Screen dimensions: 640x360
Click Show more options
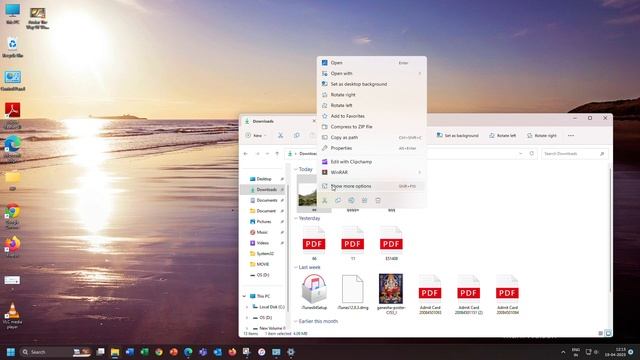[371, 186]
